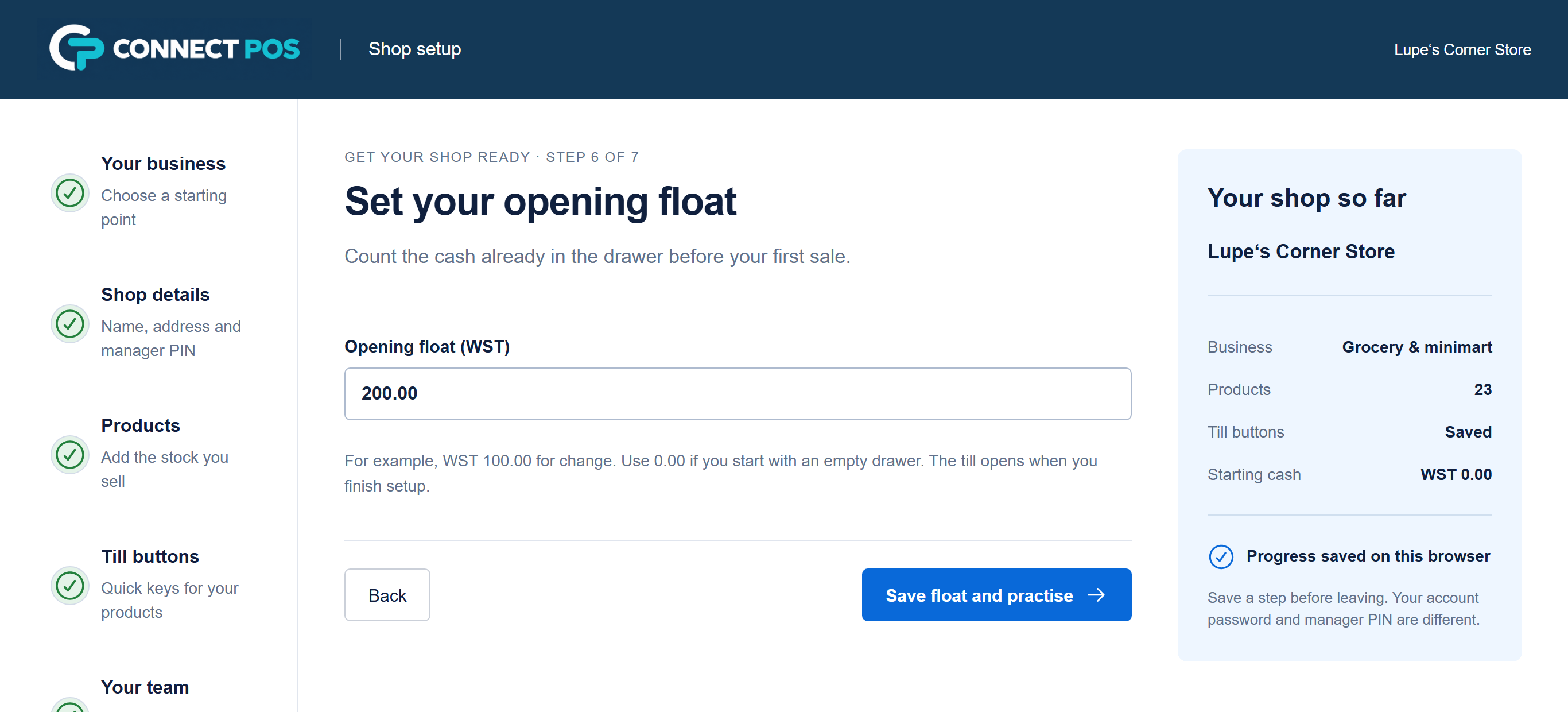The height and width of the screenshot is (712, 1568).
Task: Click the Till buttons green checkmark icon
Action: (x=70, y=586)
